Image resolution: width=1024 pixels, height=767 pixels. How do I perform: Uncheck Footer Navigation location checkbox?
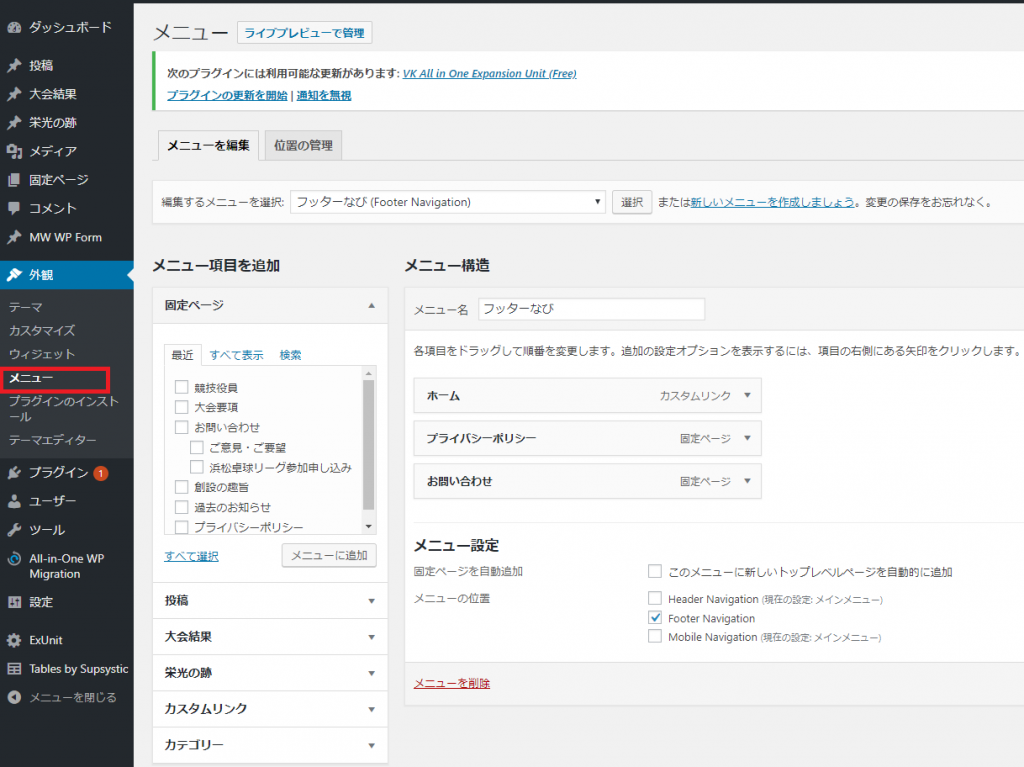(655, 618)
